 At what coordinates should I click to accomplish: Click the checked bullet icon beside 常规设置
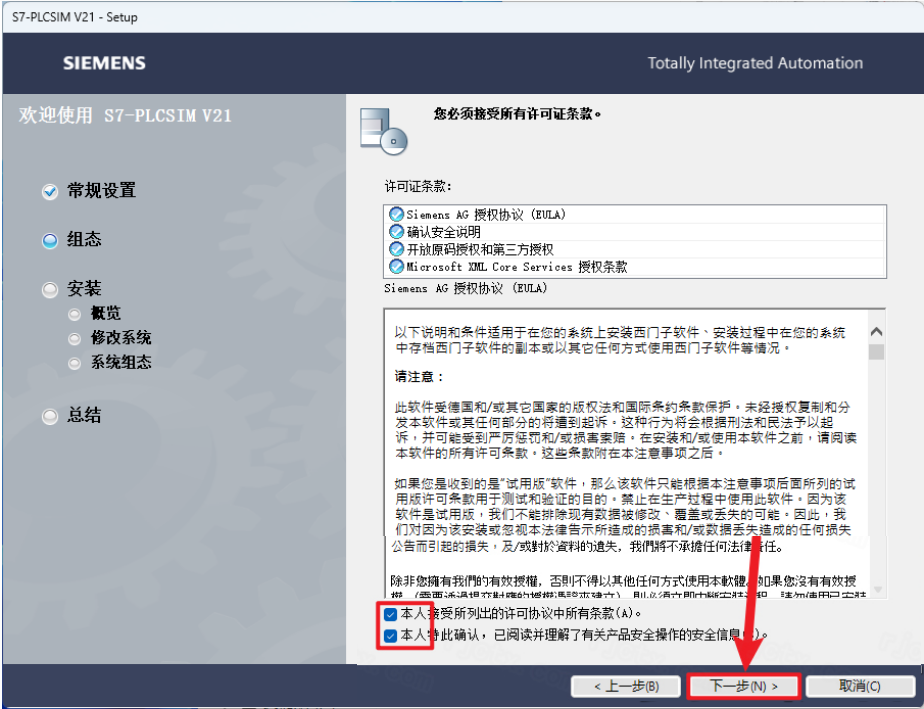(50, 192)
